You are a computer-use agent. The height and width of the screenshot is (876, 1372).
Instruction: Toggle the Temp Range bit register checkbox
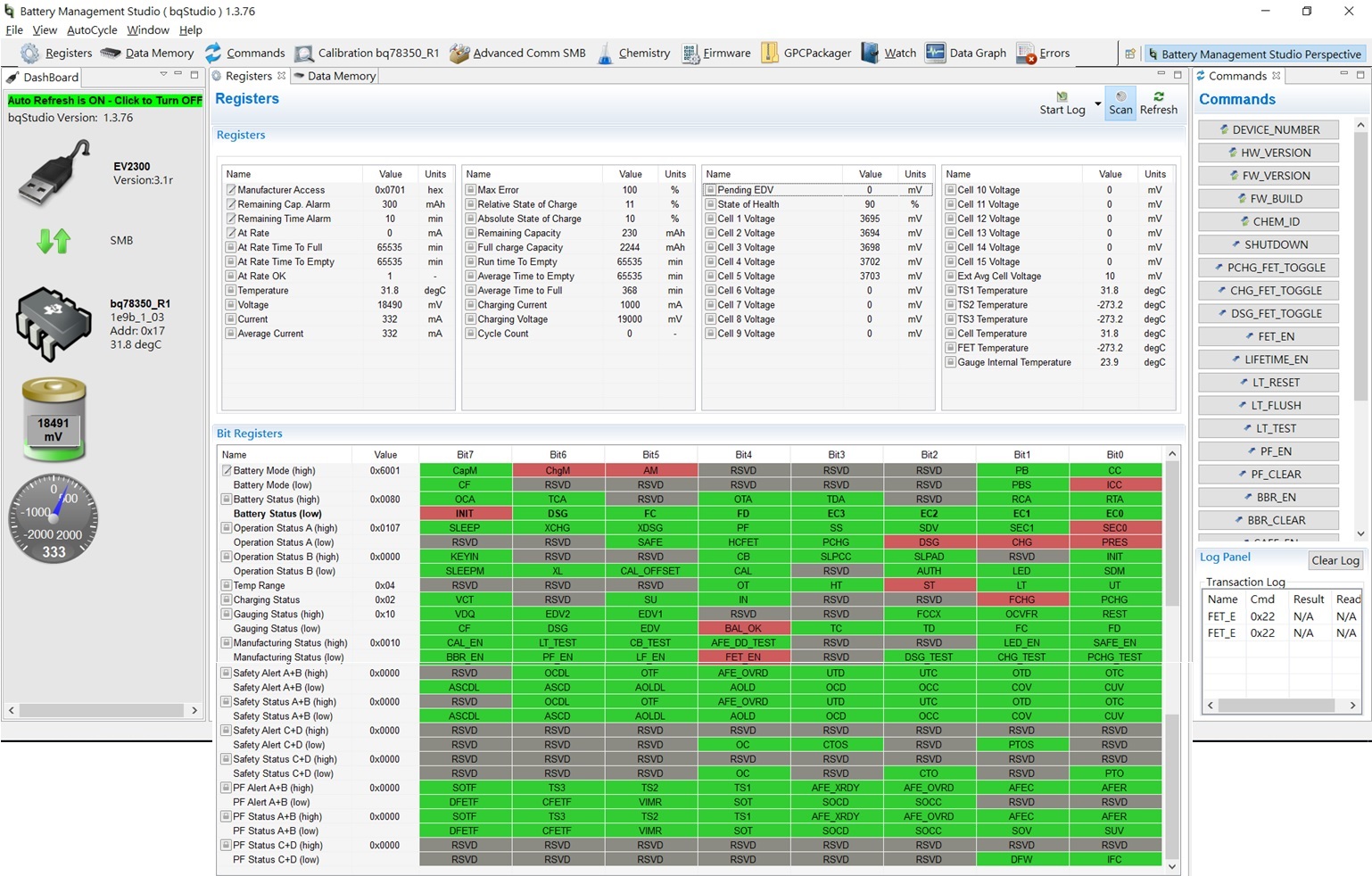point(227,585)
